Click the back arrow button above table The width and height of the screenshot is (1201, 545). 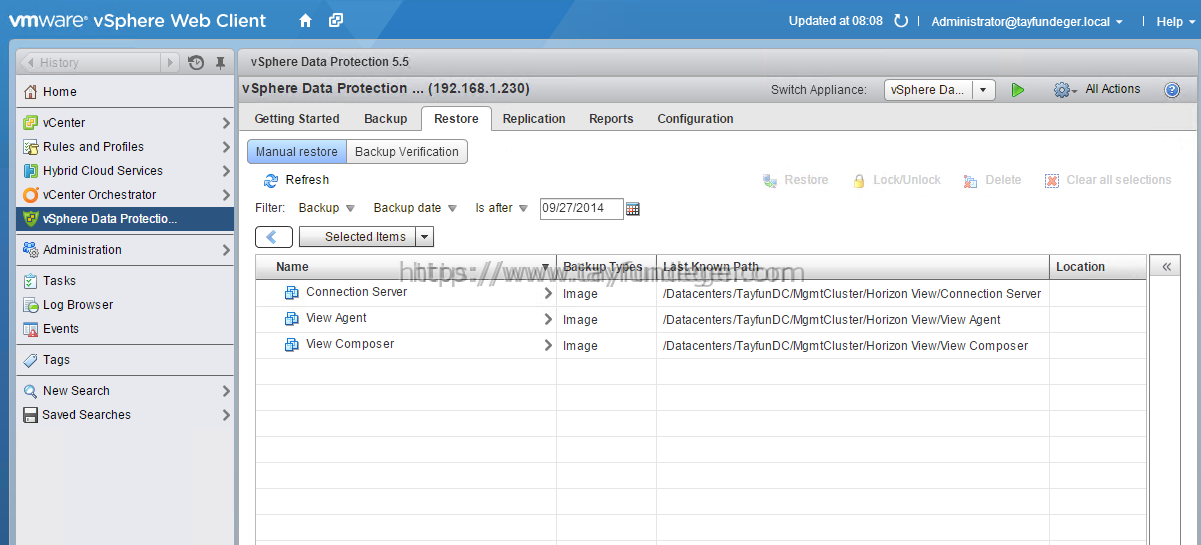click(x=274, y=237)
